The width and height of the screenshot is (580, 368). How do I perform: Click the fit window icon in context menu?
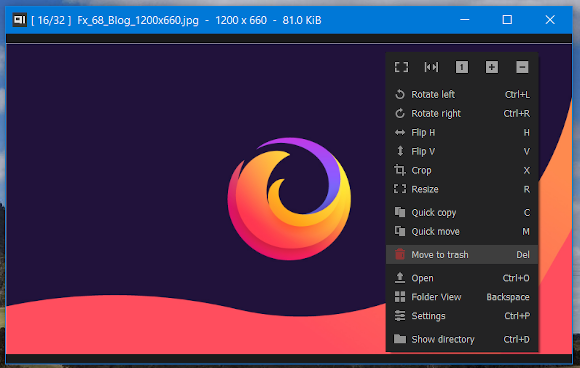coord(401,67)
